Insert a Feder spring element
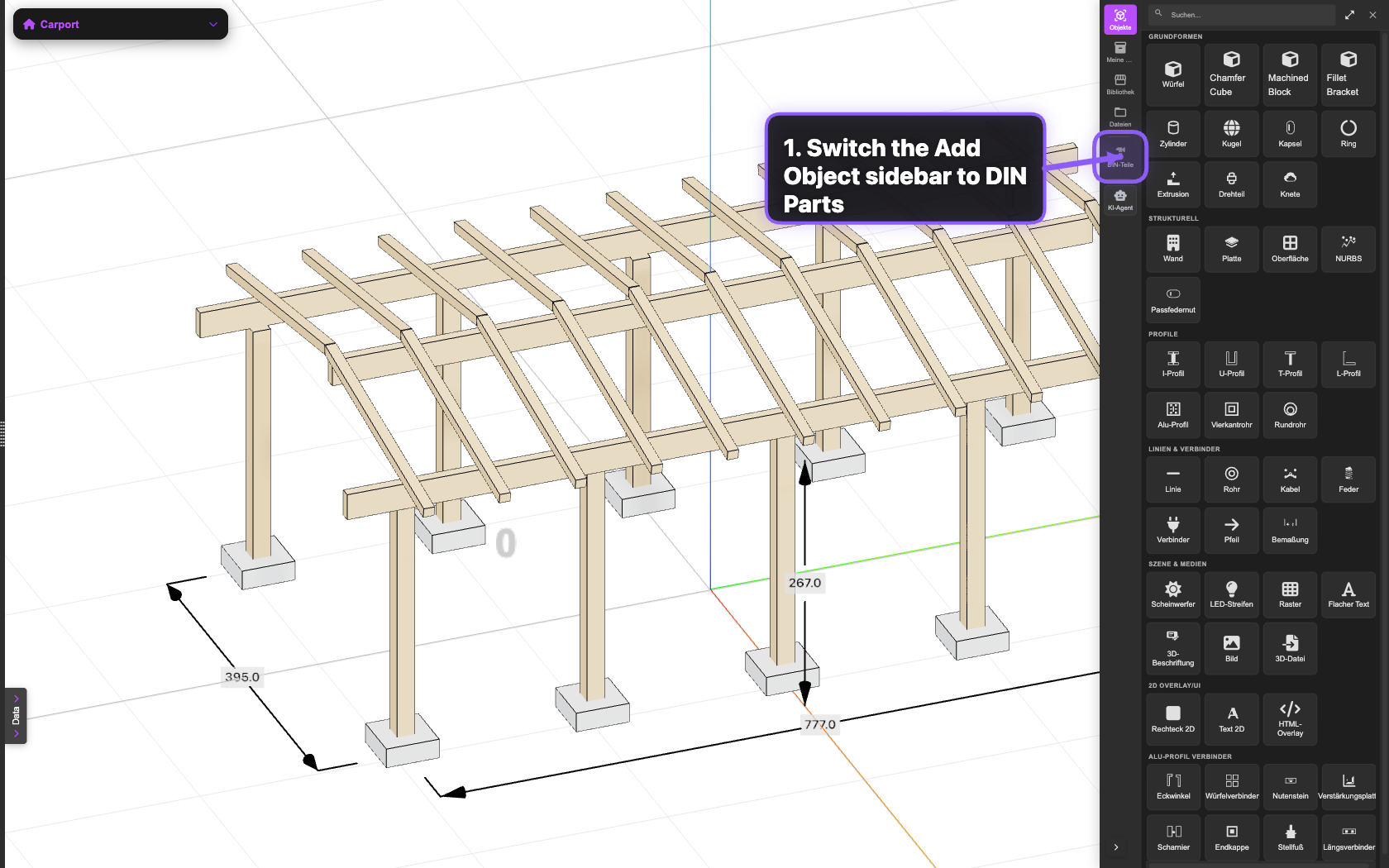Screen dimensions: 1389x868 click(x=1348, y=479)
